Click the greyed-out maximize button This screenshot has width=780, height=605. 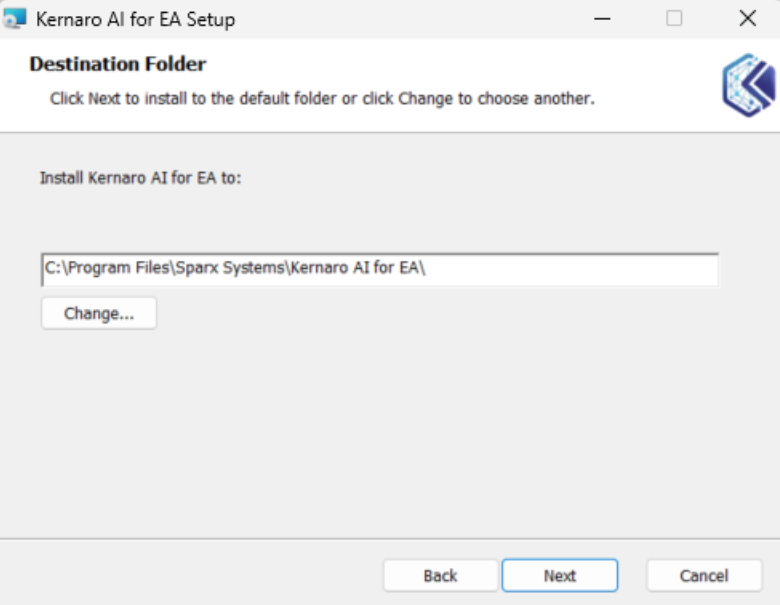[x=674, y=19]
